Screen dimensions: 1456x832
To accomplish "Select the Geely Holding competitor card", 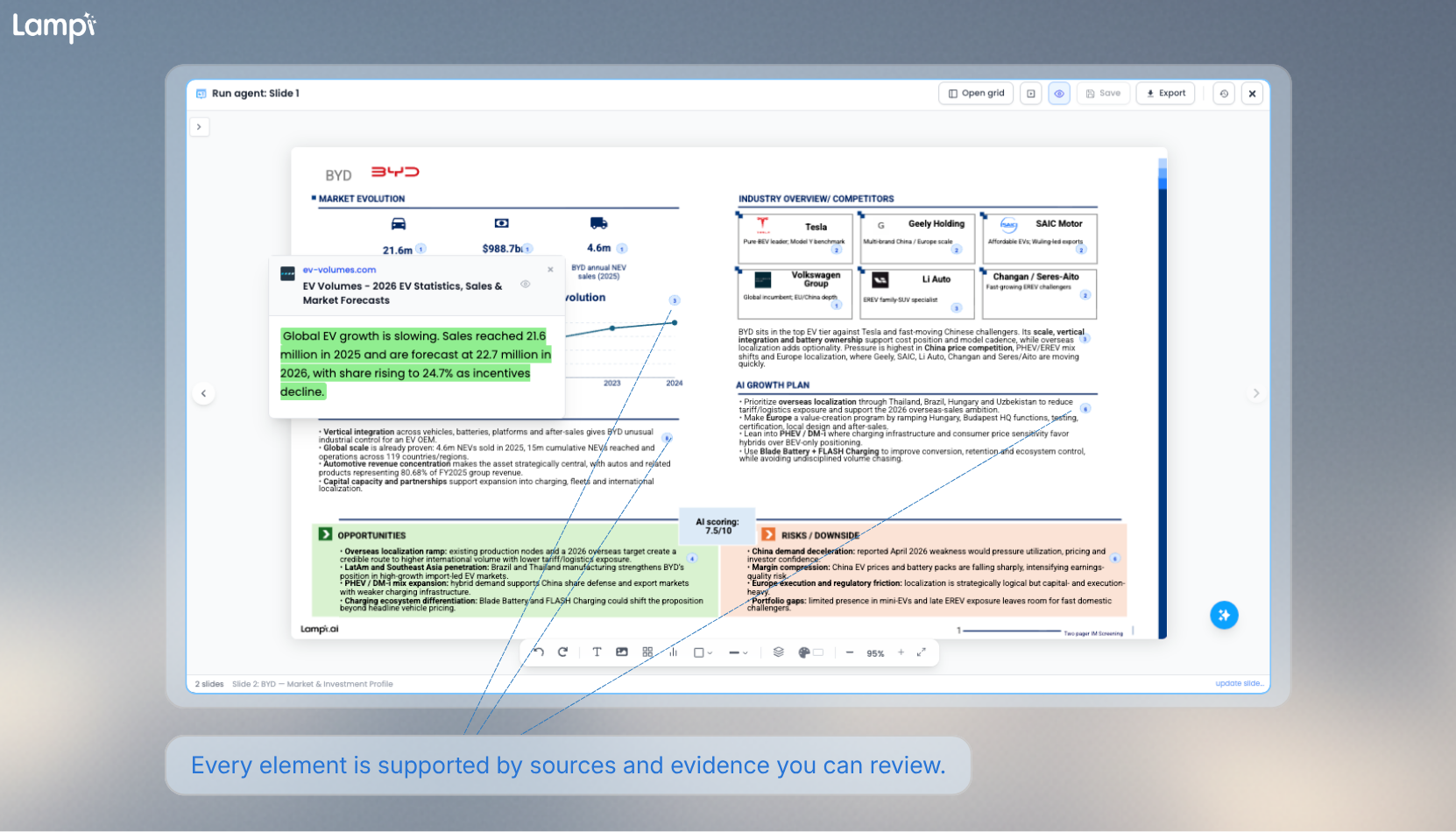I will pos(917,238).
